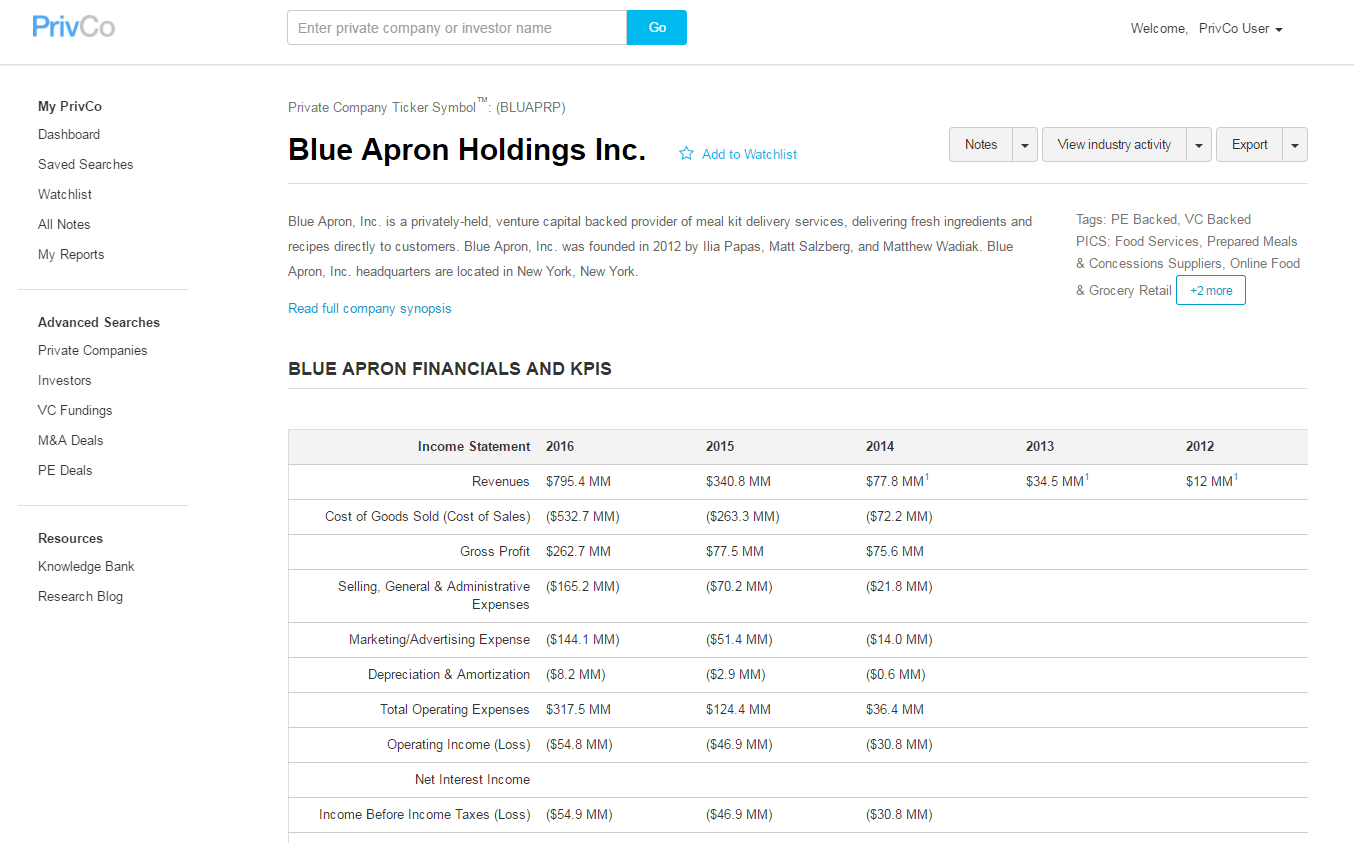Open Read full company synopsis link
Screen dimensions: 1354x843
click(370, 309)
